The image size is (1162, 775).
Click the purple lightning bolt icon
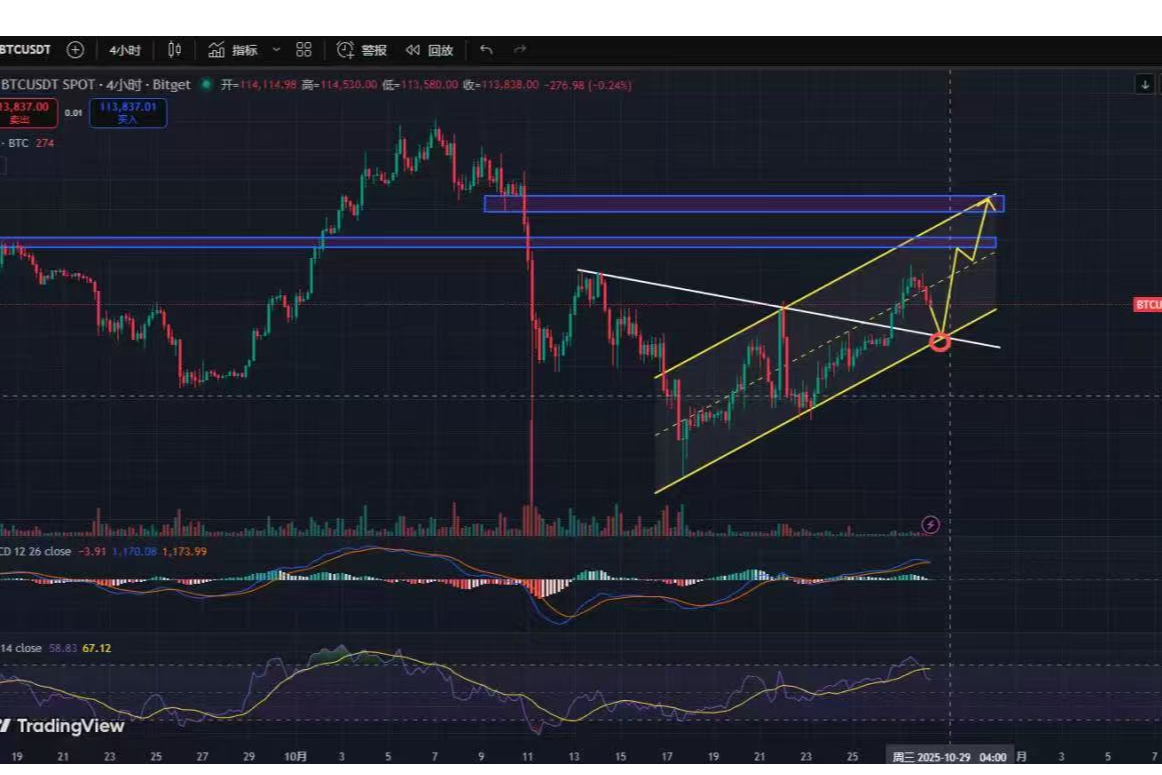point(930,524)
